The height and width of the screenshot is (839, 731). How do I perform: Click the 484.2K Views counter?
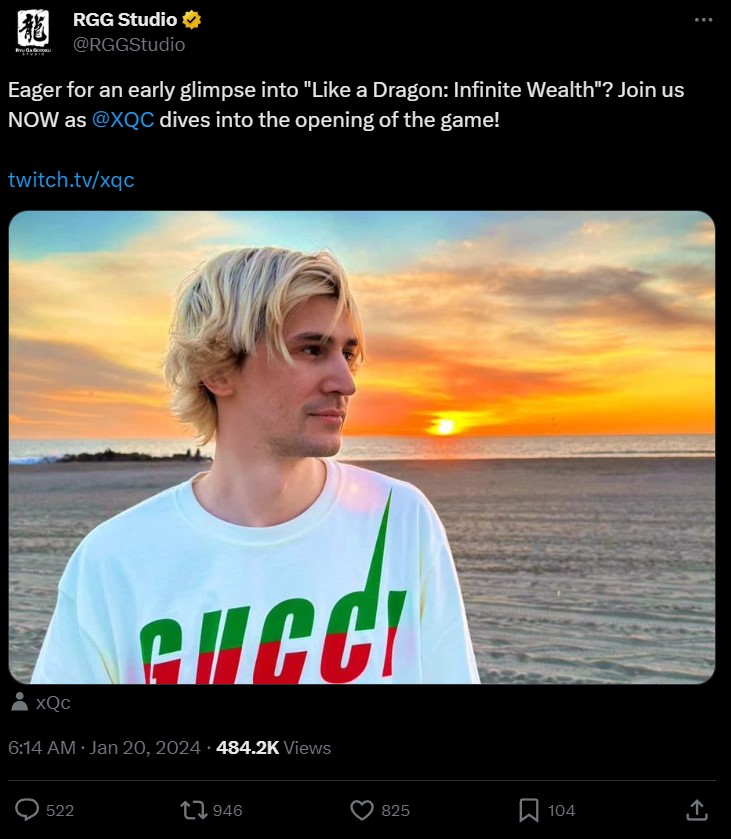[x=273, y=748]
